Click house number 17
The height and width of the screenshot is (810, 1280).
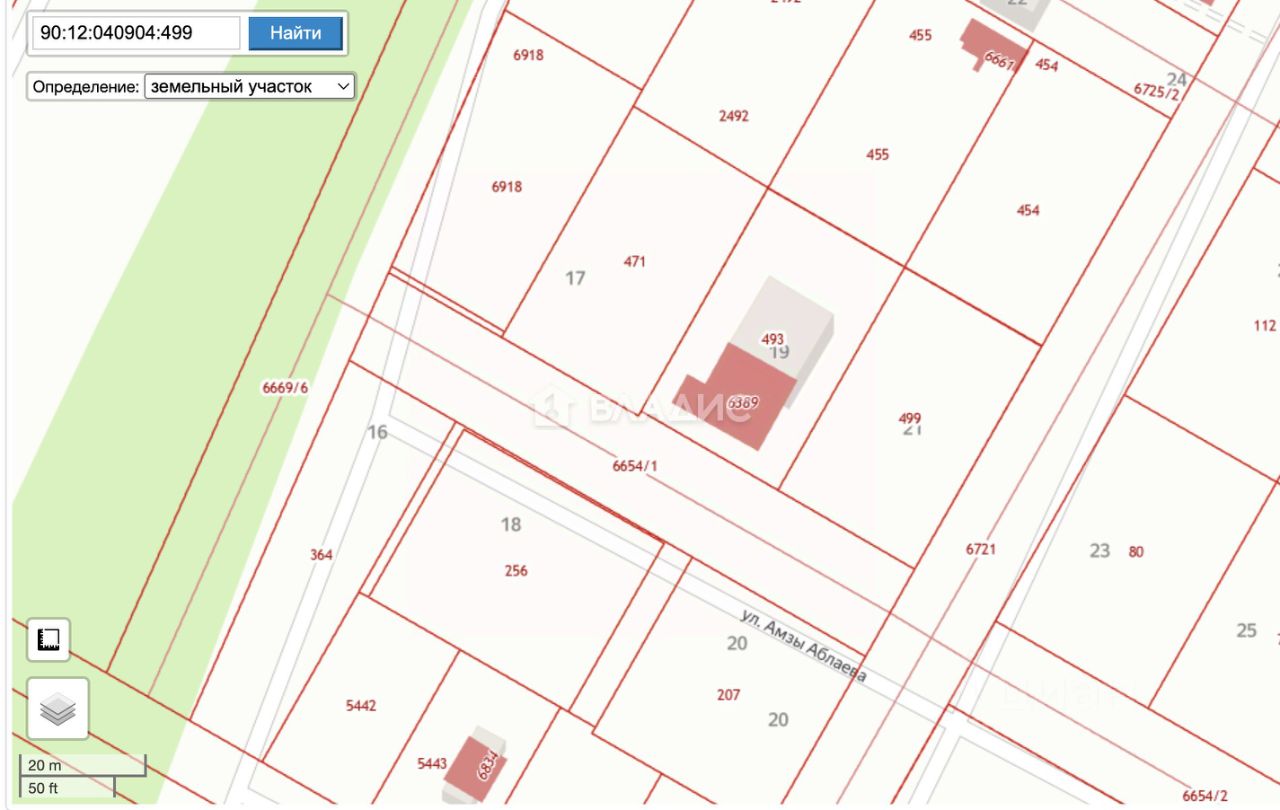click(575, 277)
